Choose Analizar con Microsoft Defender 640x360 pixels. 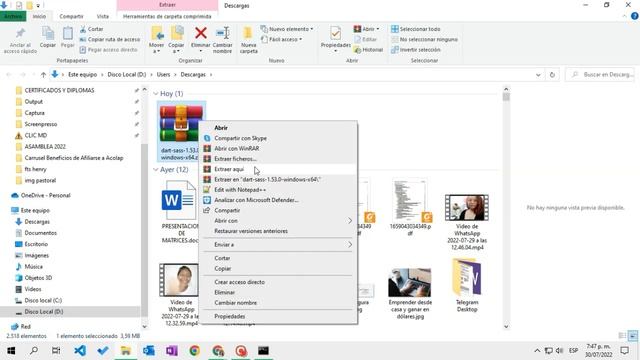pyautogui.click(x=278, y=200)
